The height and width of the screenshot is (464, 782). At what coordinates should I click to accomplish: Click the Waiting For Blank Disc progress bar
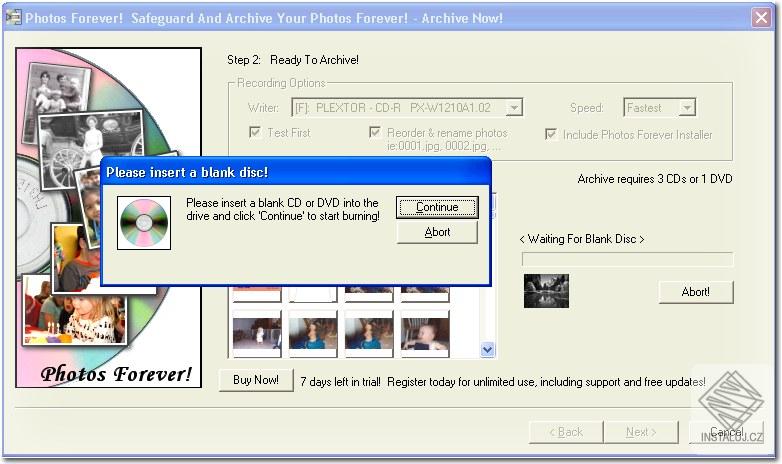[x=627, y=259]
